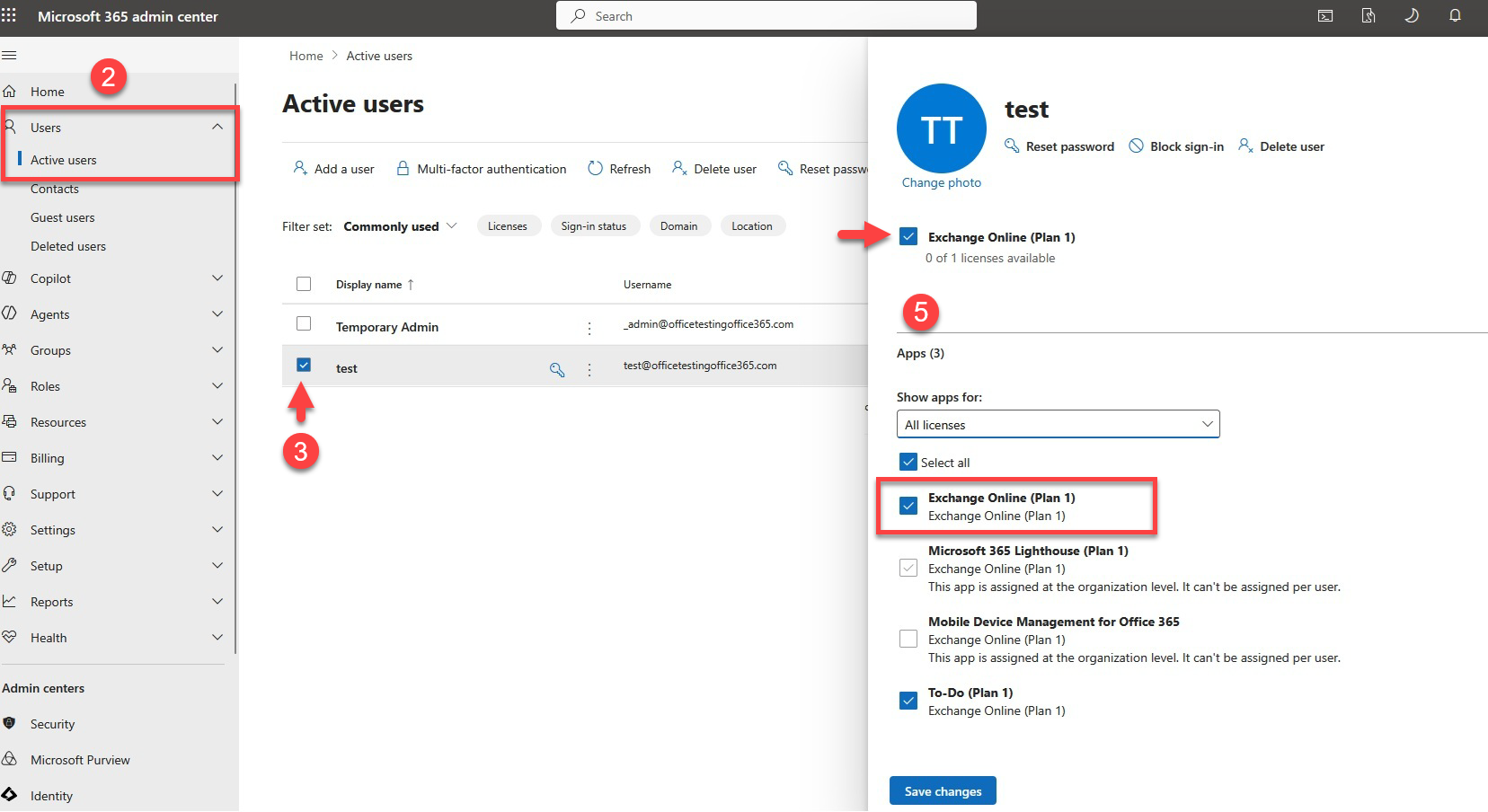Click the Licenses filter pill
The height and width of the screenshot is (812, 1488).
point(508,225)
